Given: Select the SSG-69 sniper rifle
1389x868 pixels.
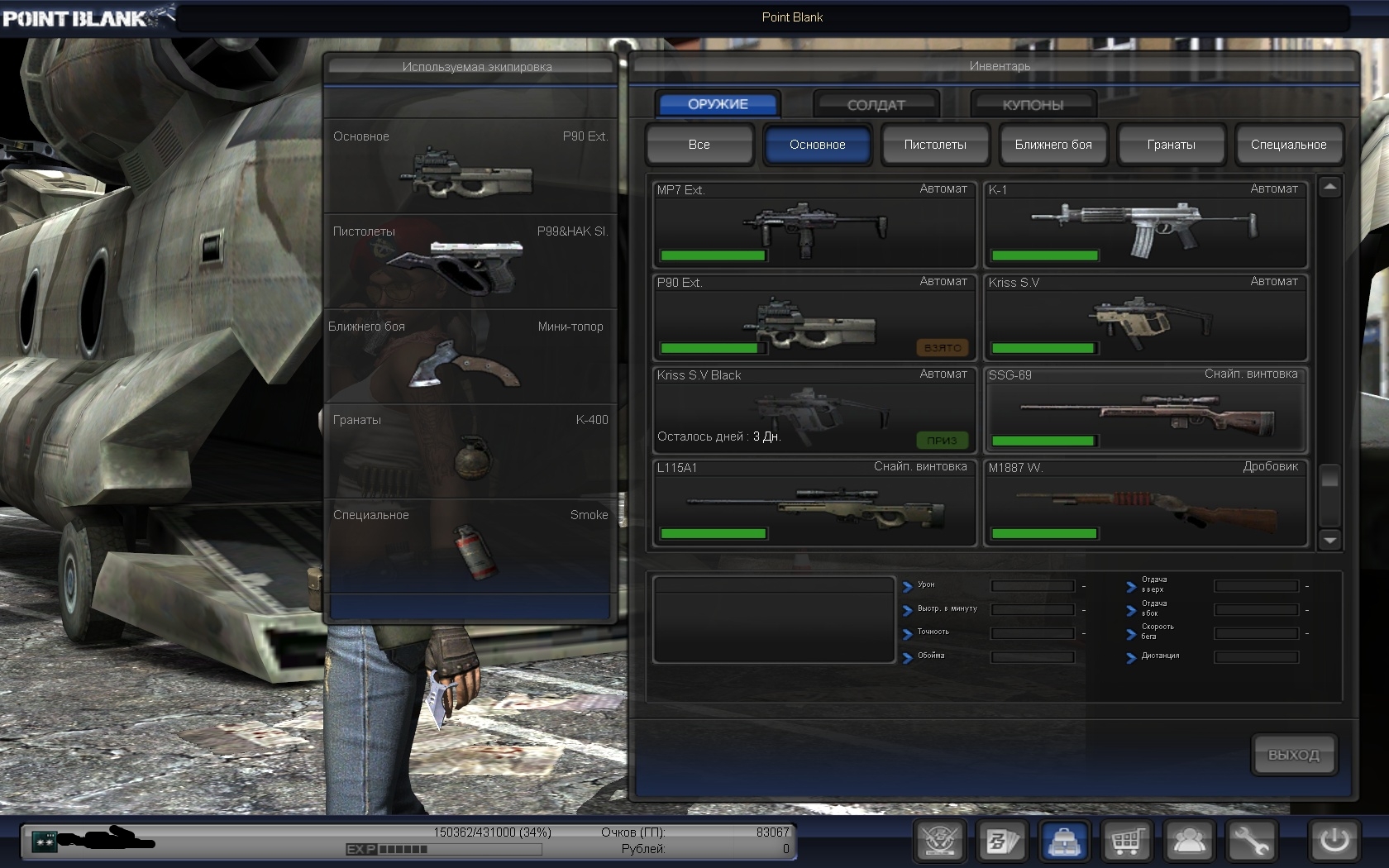Looking at the screenshot, I should pos(1145,410).
